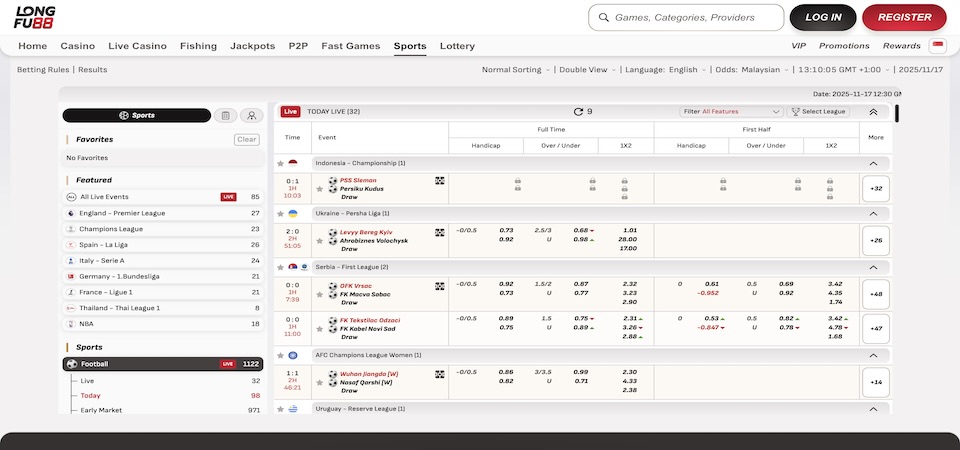Click the REGISTER button
This screenshot has width=960, height=450.
click(x=904, y=18)
